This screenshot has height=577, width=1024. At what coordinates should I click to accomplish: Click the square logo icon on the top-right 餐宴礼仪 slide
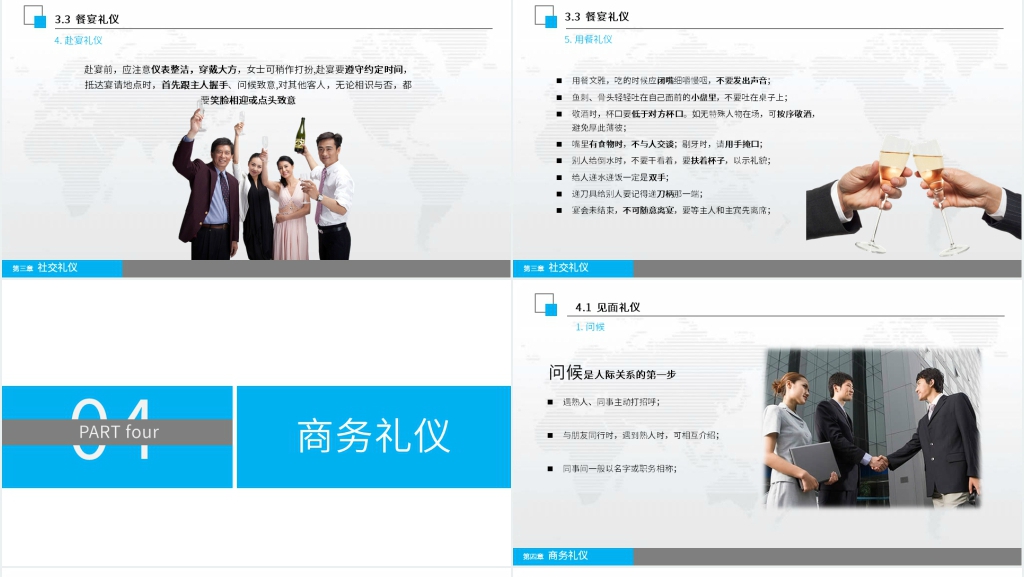[546, 18]
